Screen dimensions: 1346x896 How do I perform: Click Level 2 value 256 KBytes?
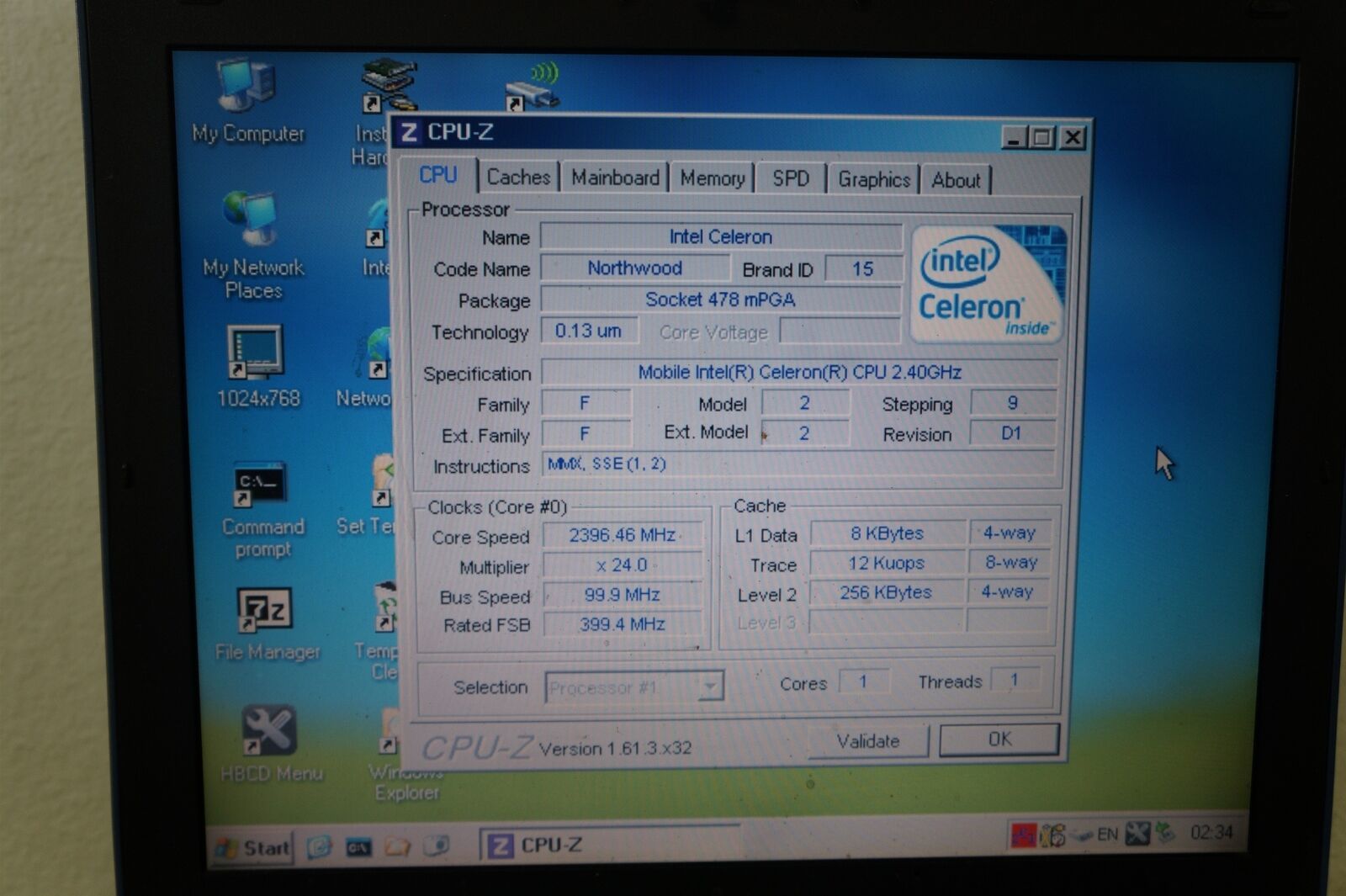click(887, 592)
